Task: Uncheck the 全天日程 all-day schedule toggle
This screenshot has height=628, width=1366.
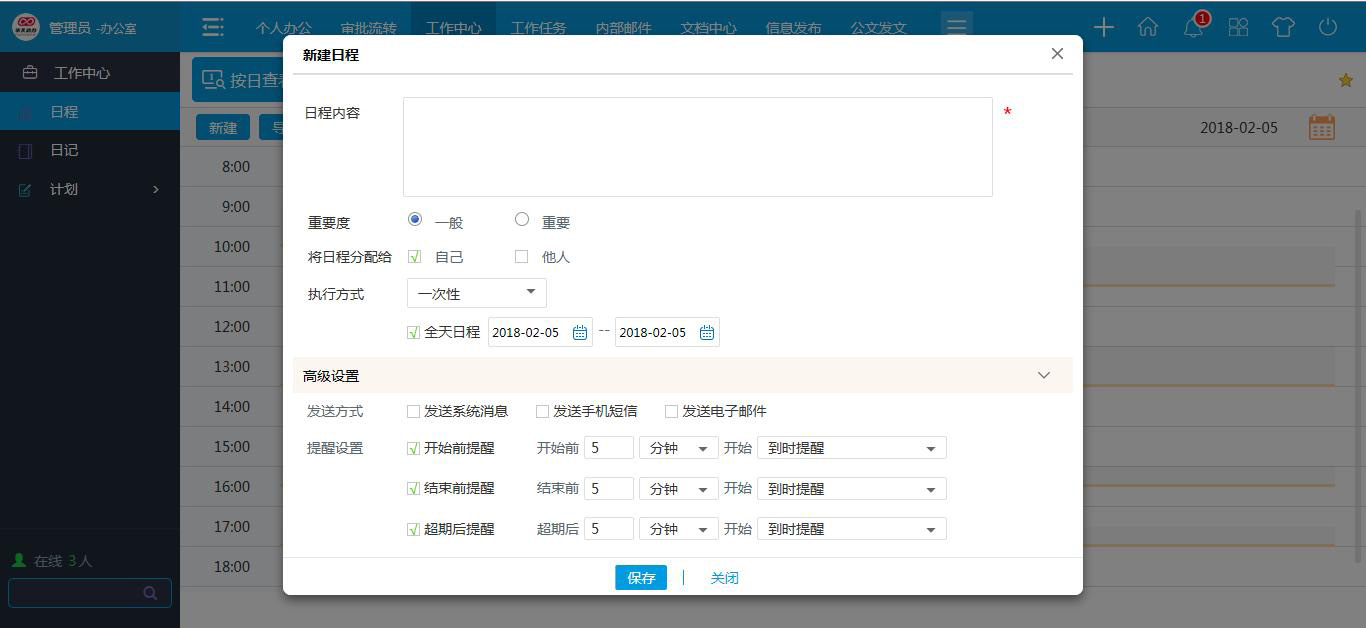Action: (412, 332)
